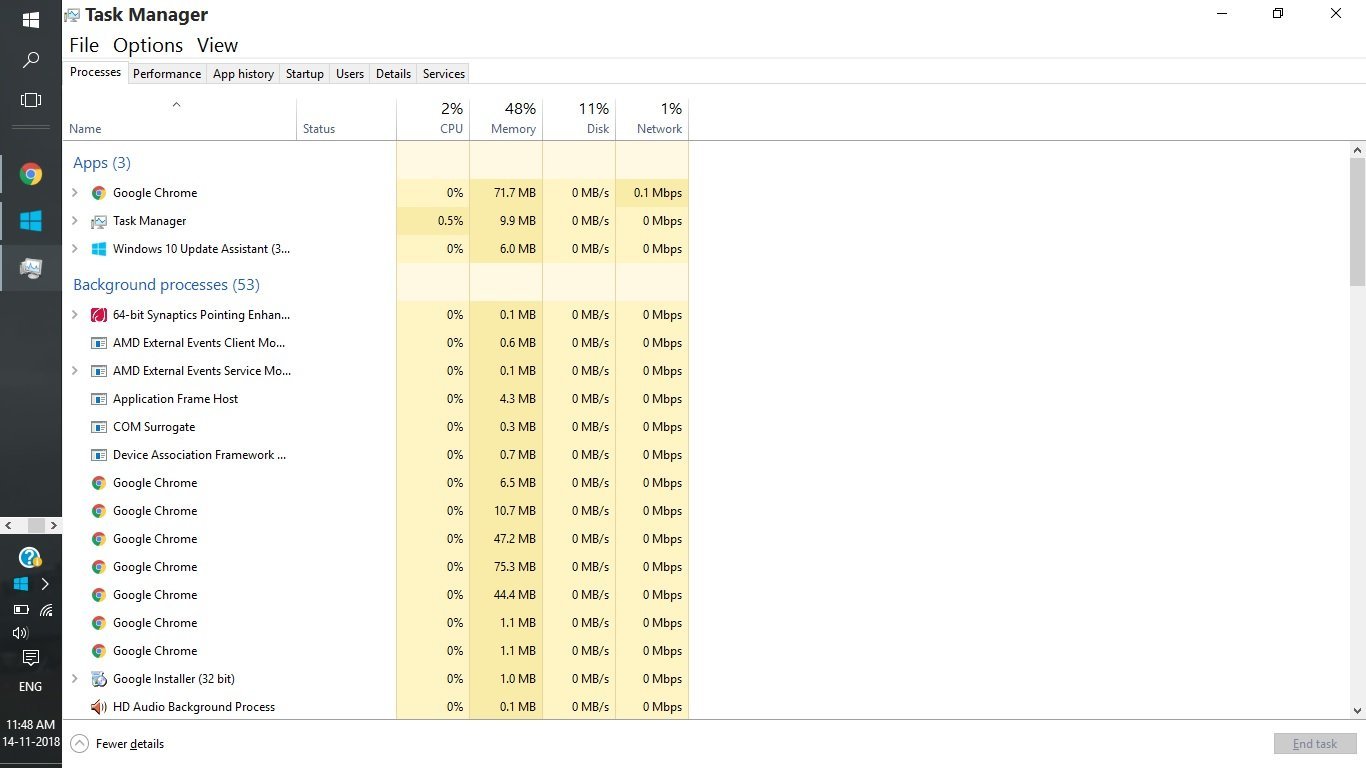Expand Task Manager app entry
The width and height of the screenshot is (1366, 768).
coord(75,221)
